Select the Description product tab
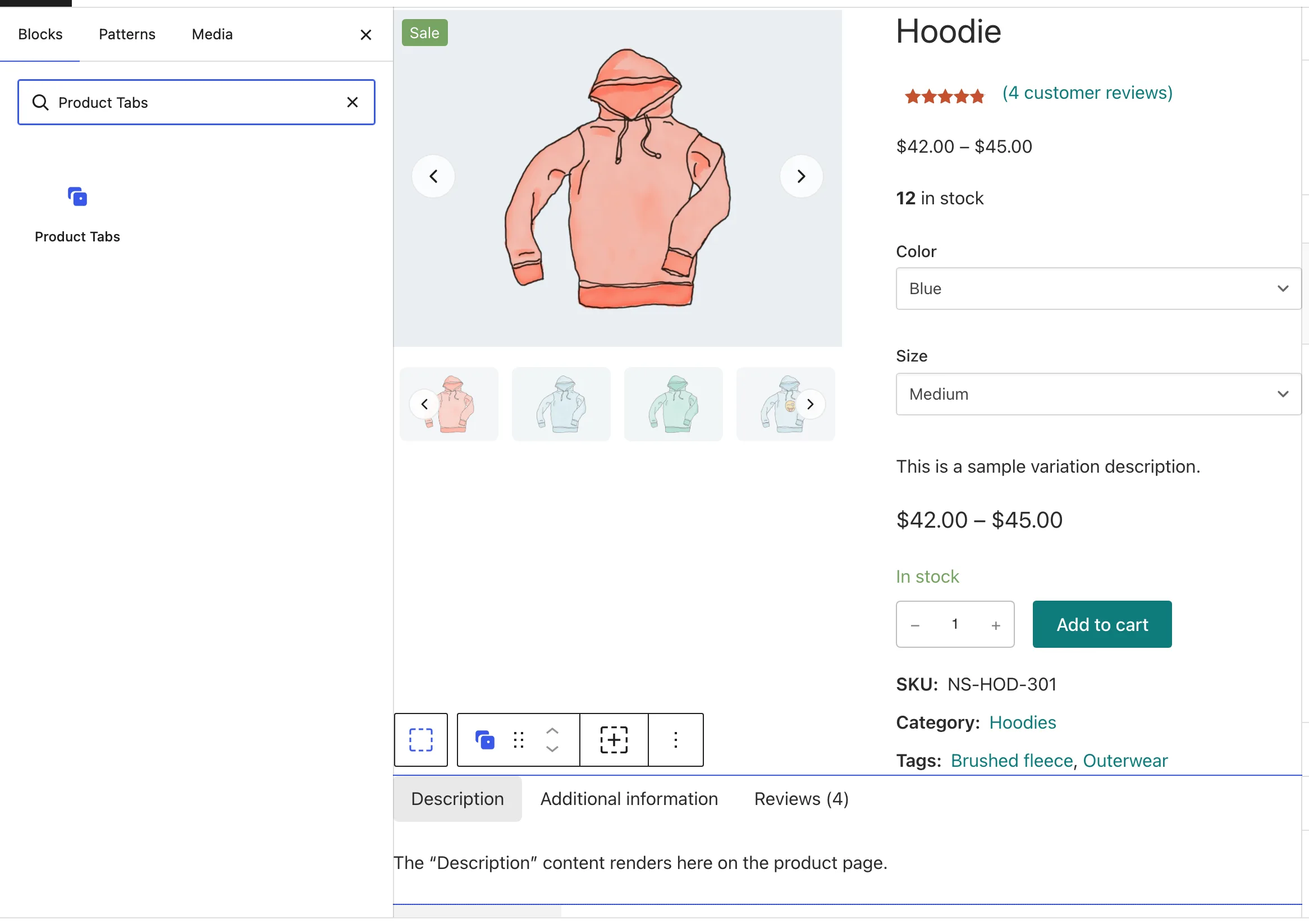The height and width of the screenshot is (924, 1309). tap(457, 799)
